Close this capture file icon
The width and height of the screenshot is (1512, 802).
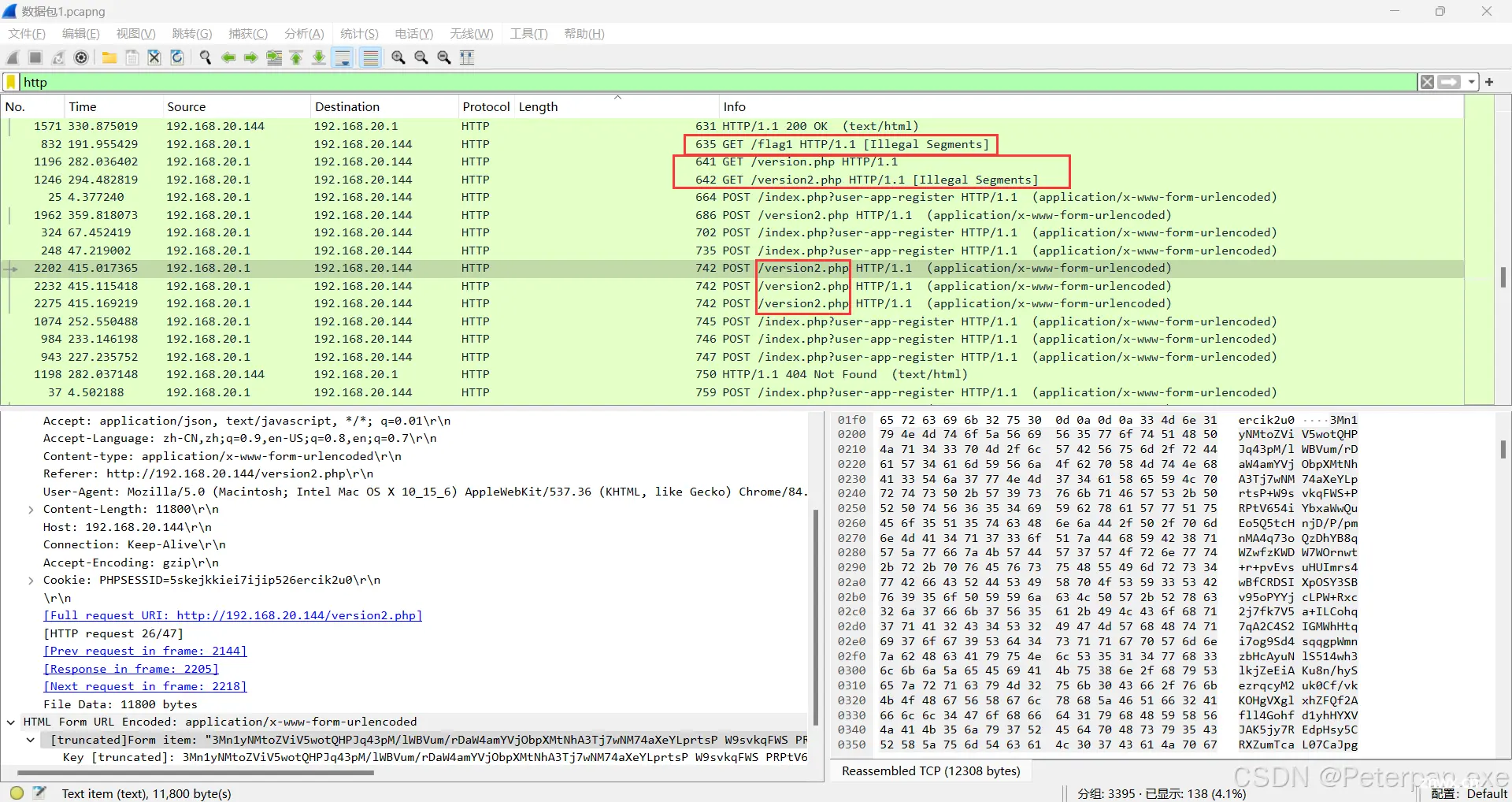click(x=154, y=58)
